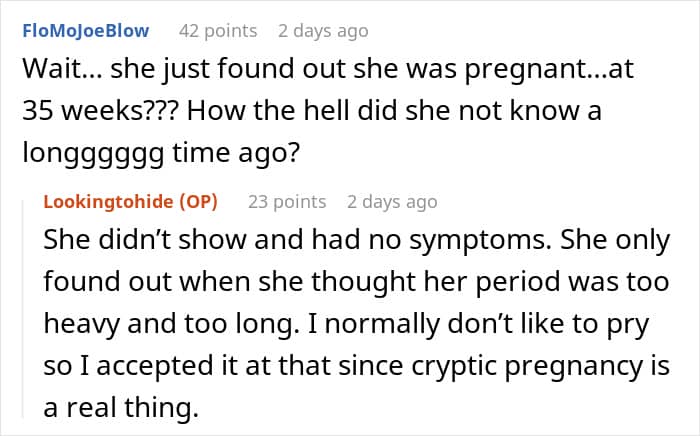This screenshot has width=700, height=436.
Task: Open the timestamp on FloMoJoeBlow's comment
Action: pyautogui.click(x=323, y=31)
